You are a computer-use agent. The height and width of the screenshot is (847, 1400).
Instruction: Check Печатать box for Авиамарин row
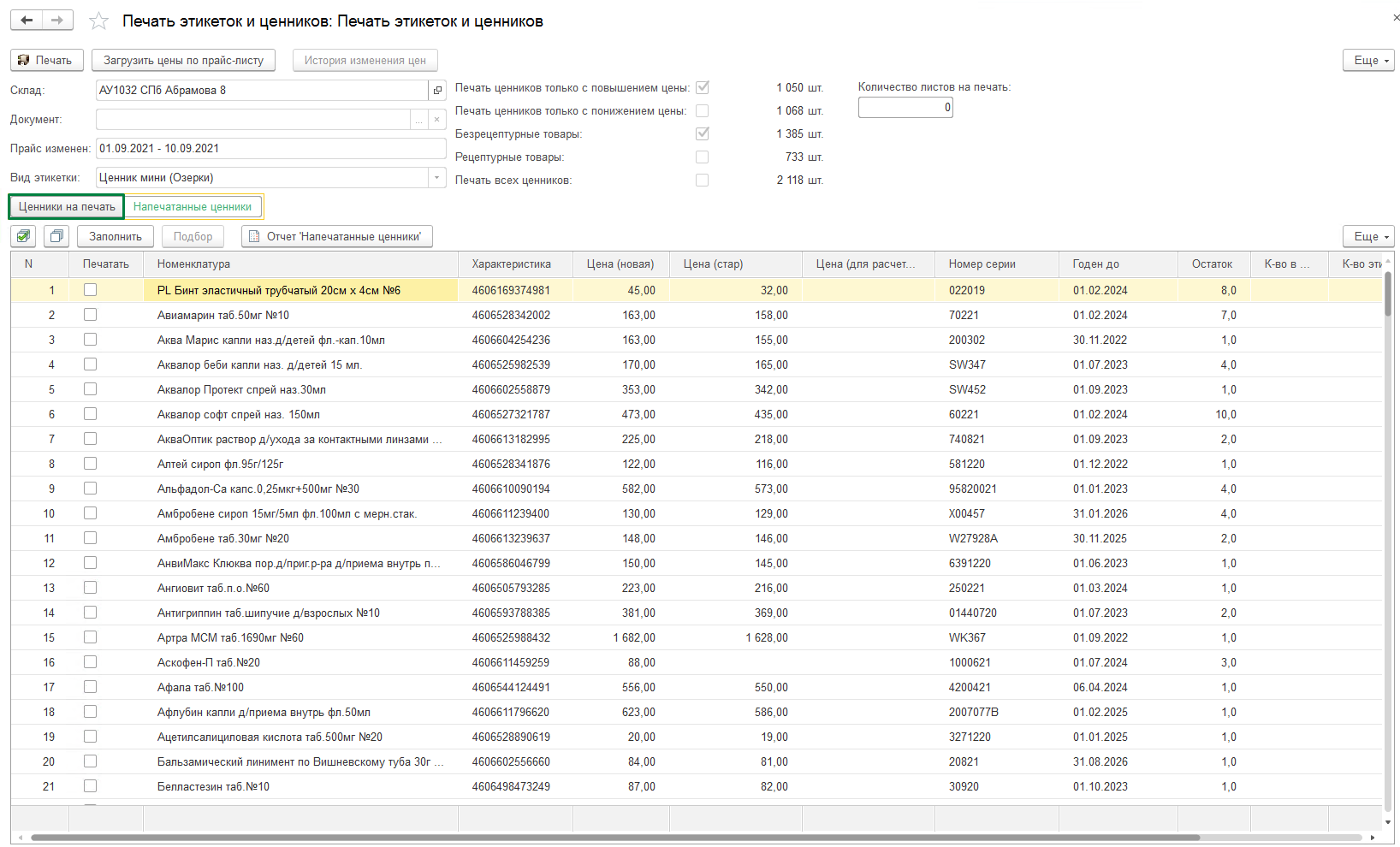click(90, 315)
